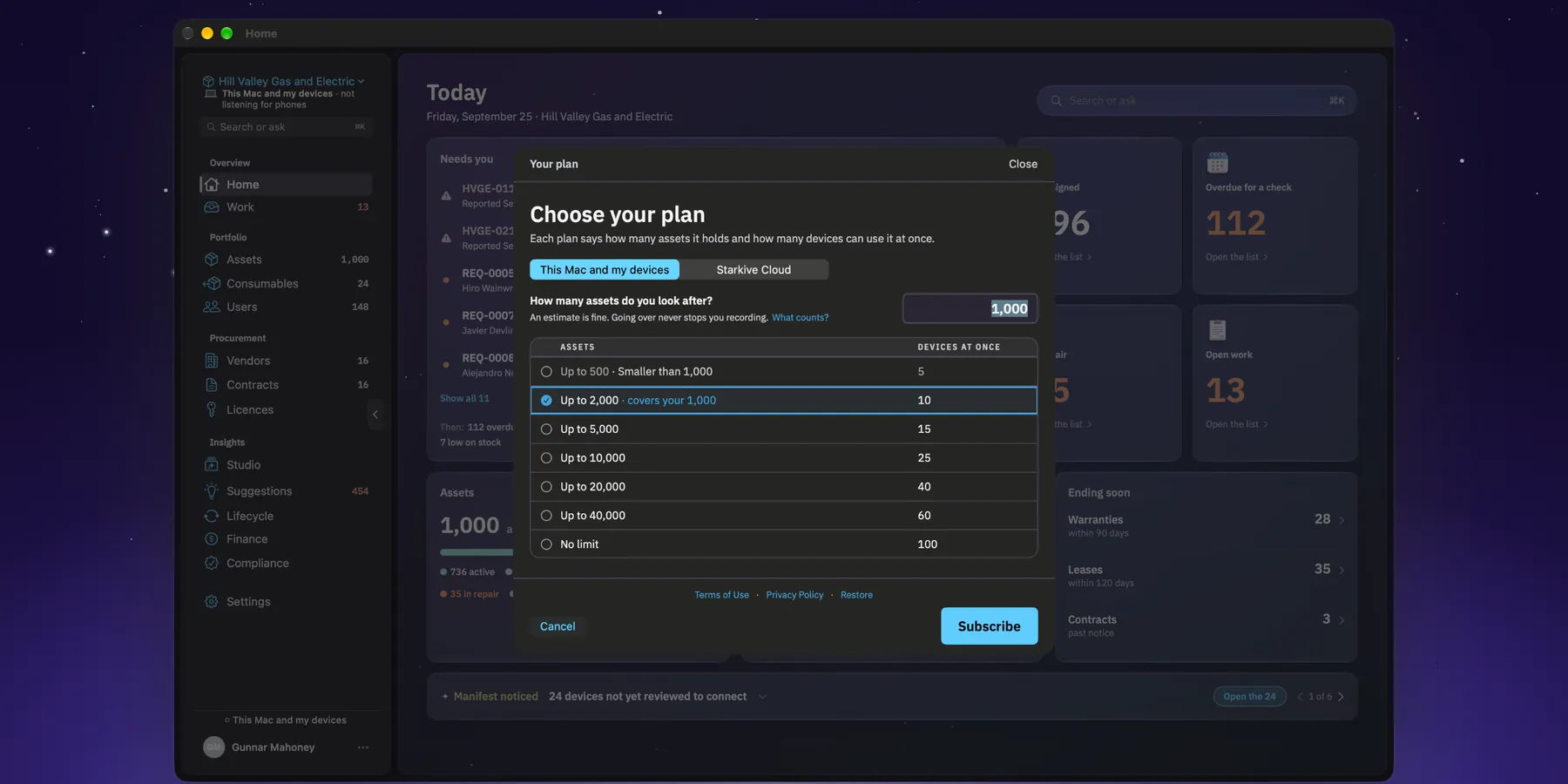Image resolution: width=1568 pixels, height=784 pixels.
Task: Click Show all 11 link
Action: pyautogui.click(x=464, y=398)
